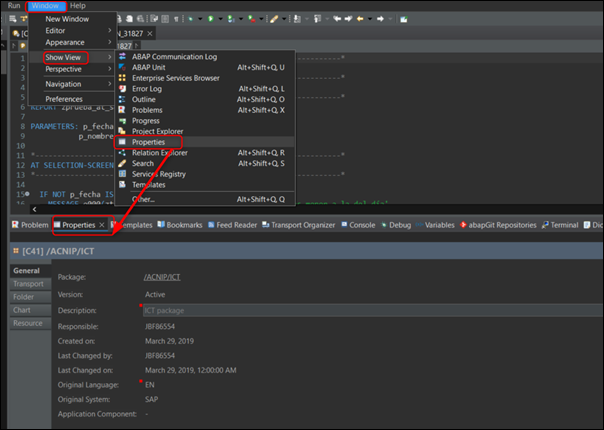The width and height of the screenshot is (604, 430).
Task: Open the Window menu
Action: point(45,6)
